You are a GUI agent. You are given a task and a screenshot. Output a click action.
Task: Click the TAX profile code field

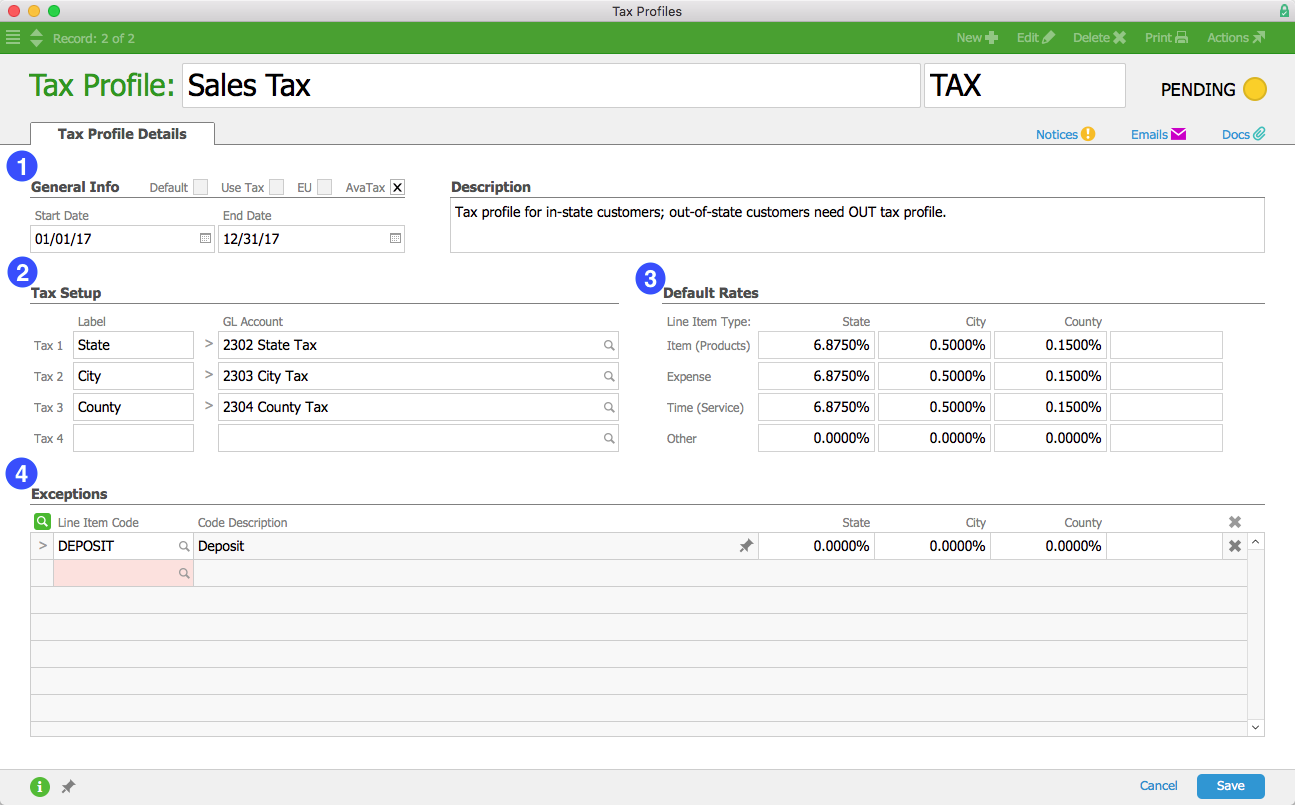[x=1025, y=86]
